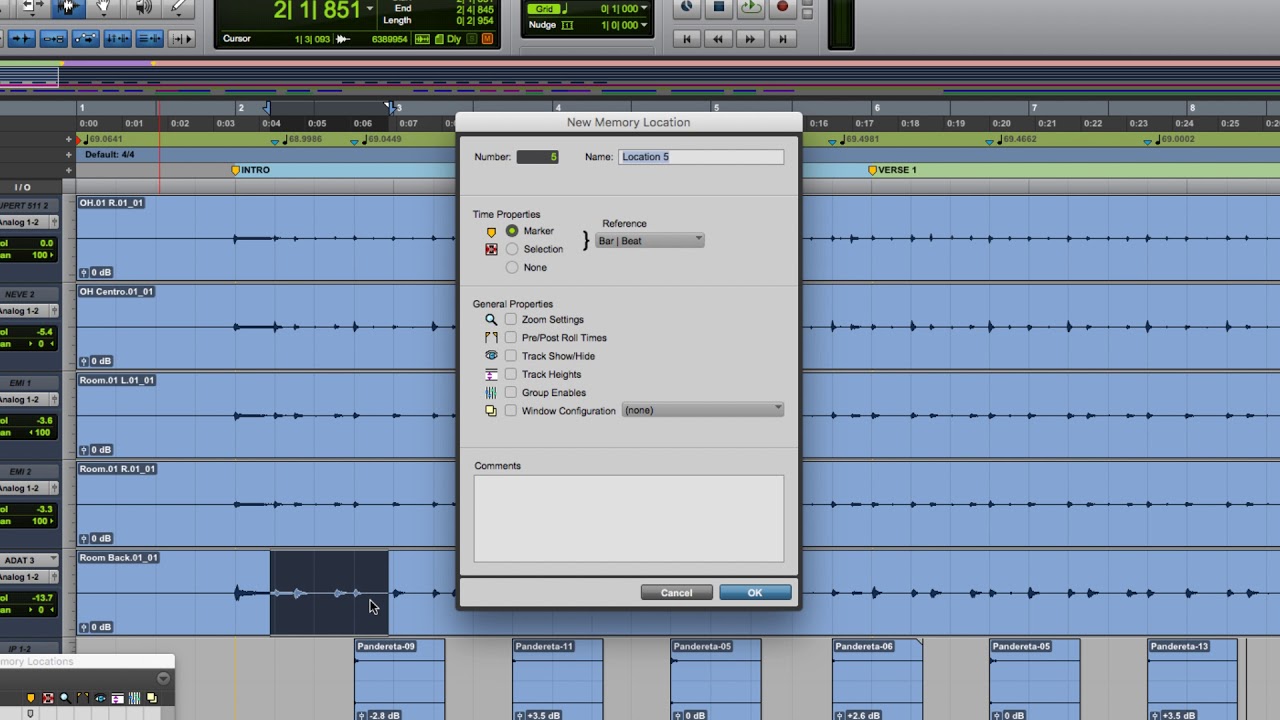Viewport: 1280px width, 720px height.
Task: Click the Rewind transport button
Action: (718, 39)
